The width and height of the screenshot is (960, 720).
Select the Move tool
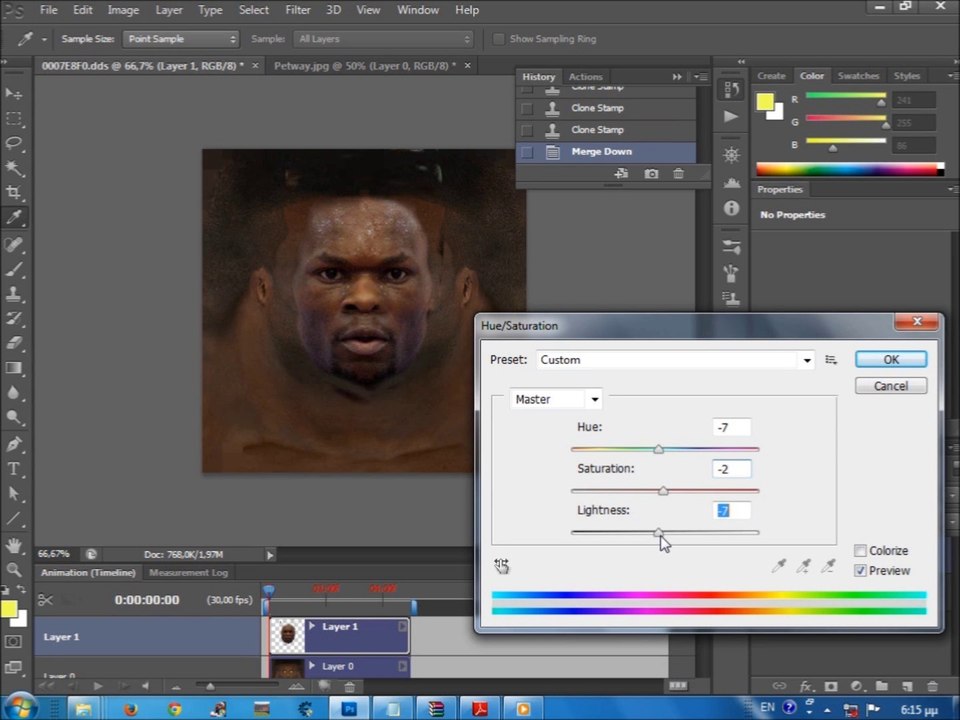13,93
